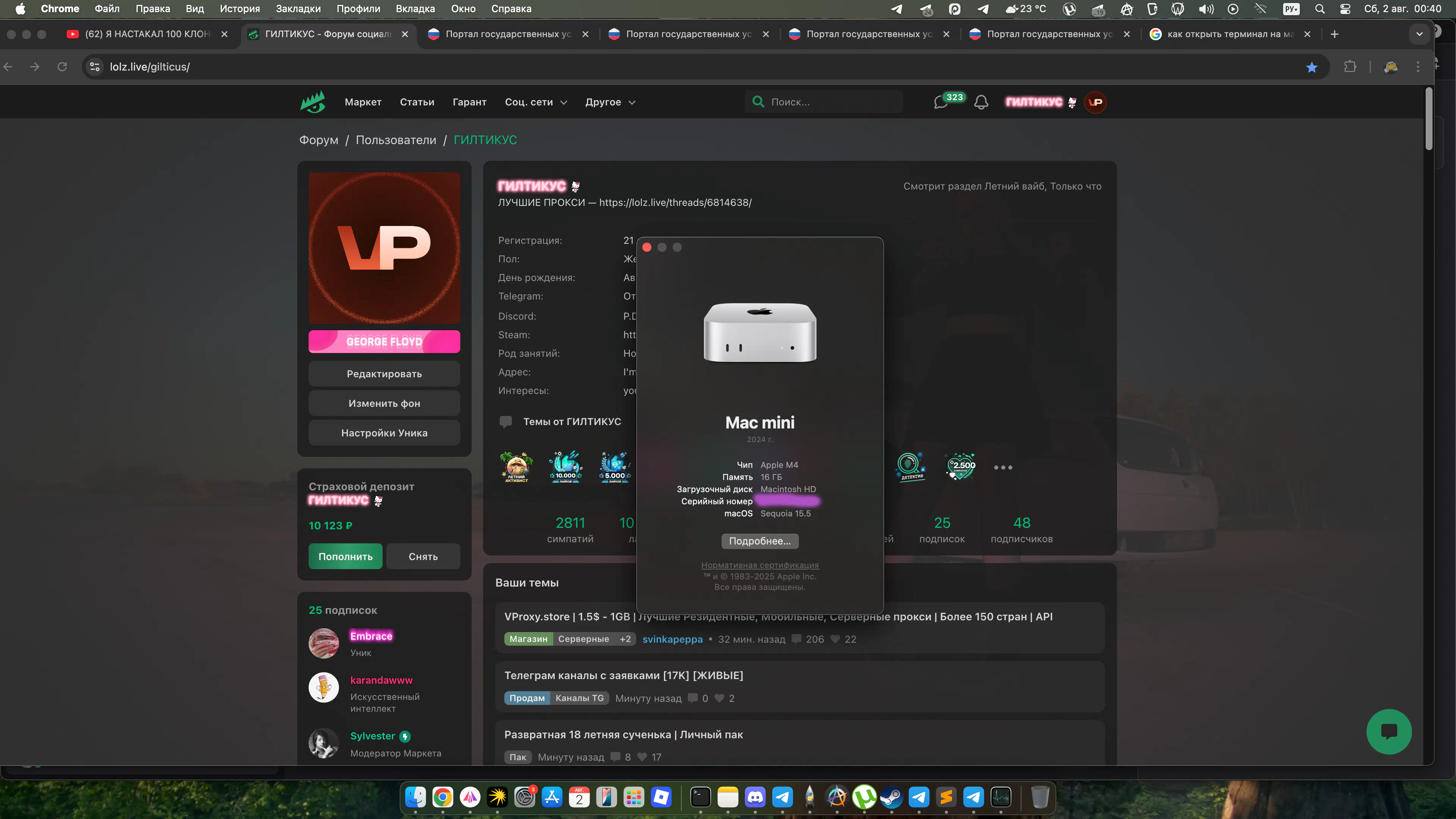The width and height of the screenshot is (1456, 819).
Task: Open the Пользователи breadcrumb link
Action: tap(395, 140)
